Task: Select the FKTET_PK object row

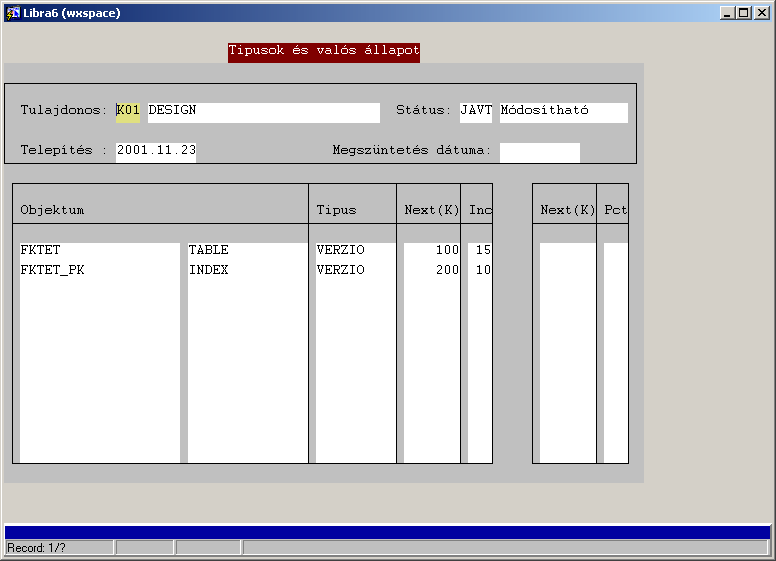Action: coord(100,270)
